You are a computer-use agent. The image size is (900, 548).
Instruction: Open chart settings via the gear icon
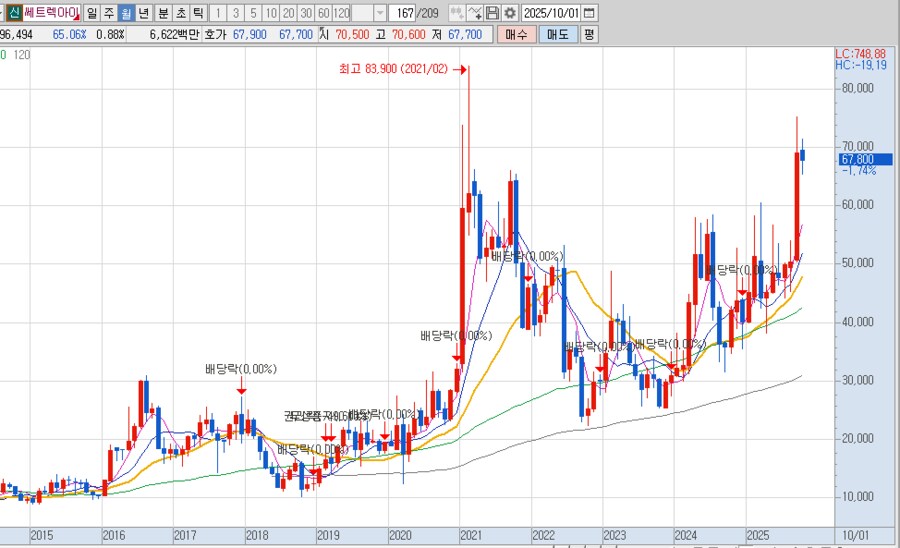click(510, 13)
